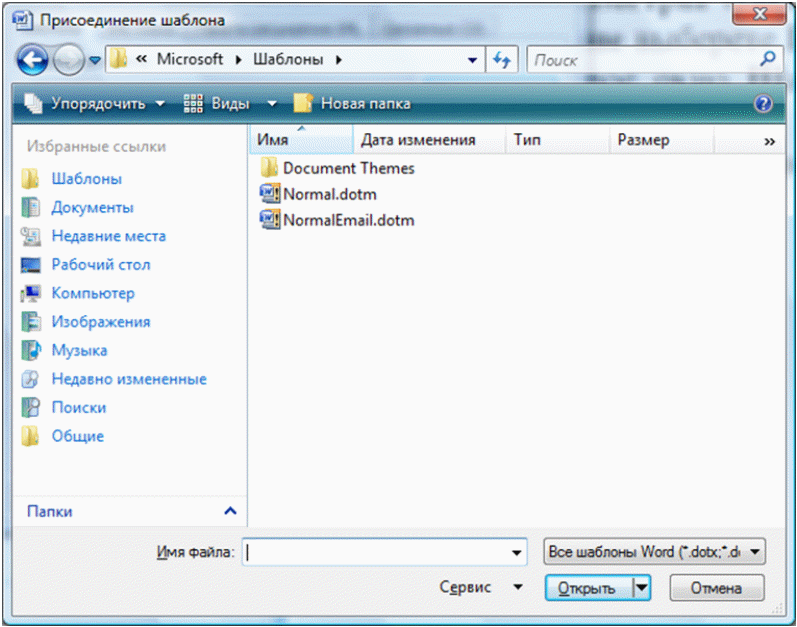Open the Компьютер link
Image resolution: width=797 pixels, height=627 pixels.
tap(93, 293)
